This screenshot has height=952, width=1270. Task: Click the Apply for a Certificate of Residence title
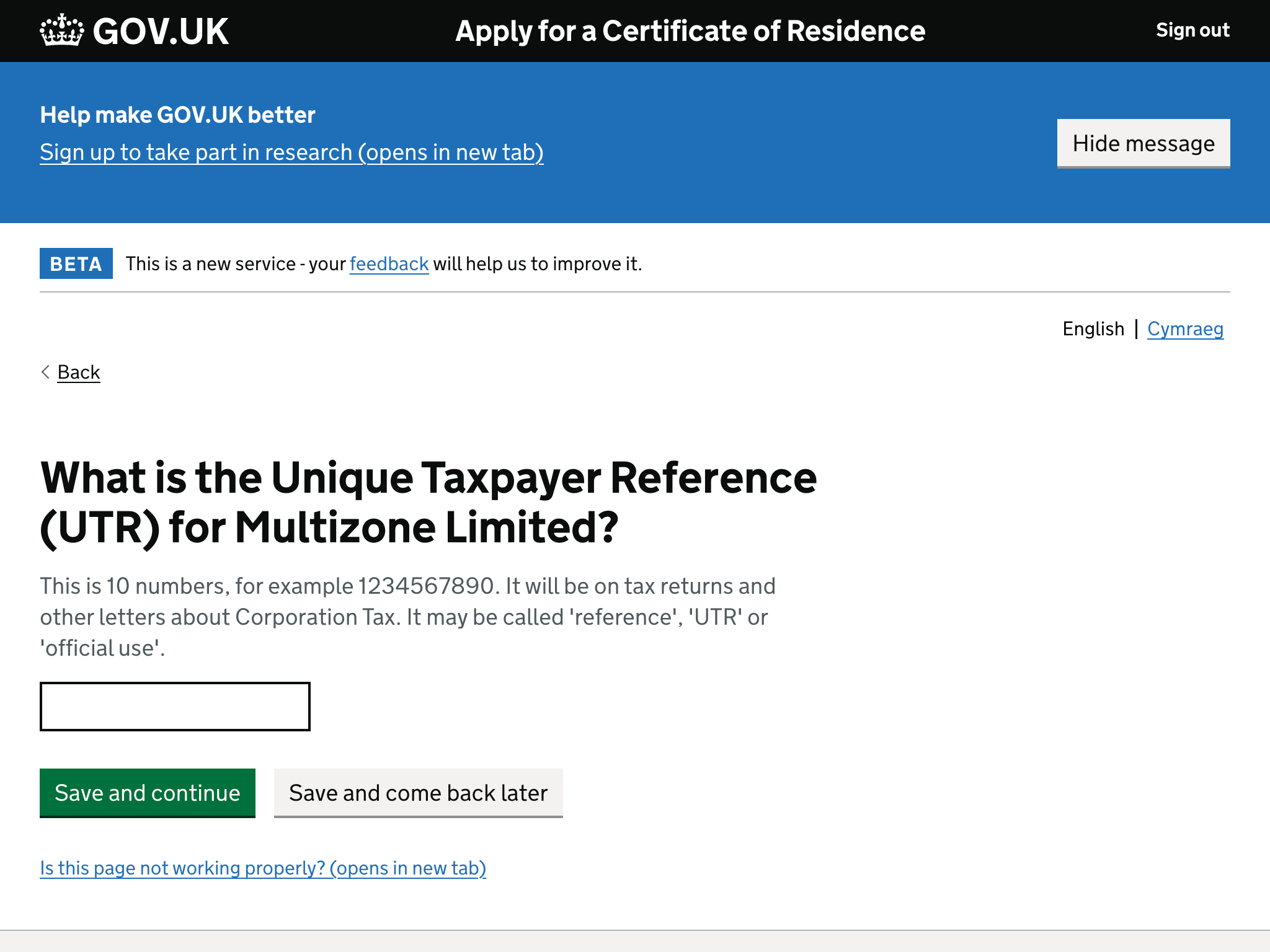click(690, 30)
